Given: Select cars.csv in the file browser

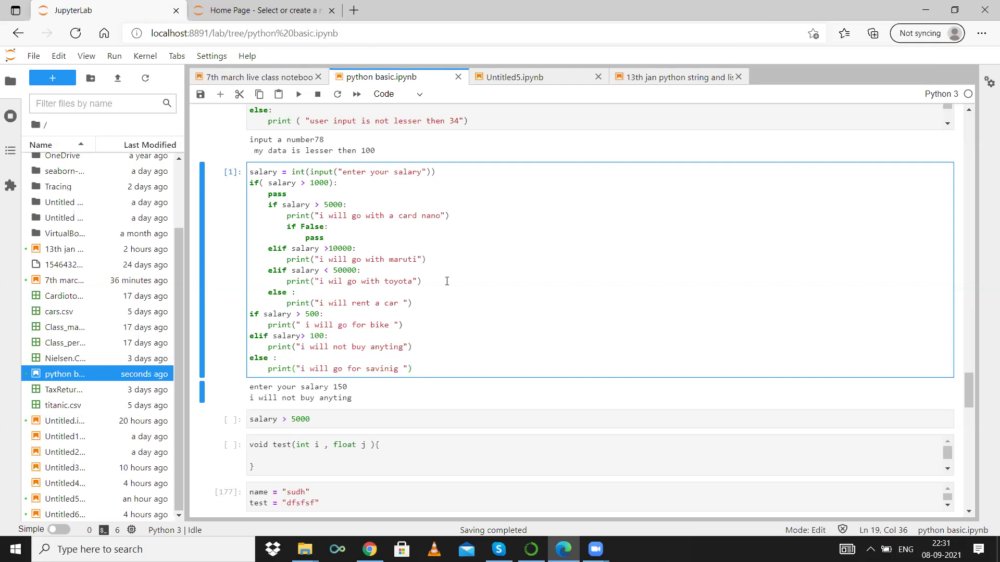Looking at the screenshot, I should [x=99, y=311].
